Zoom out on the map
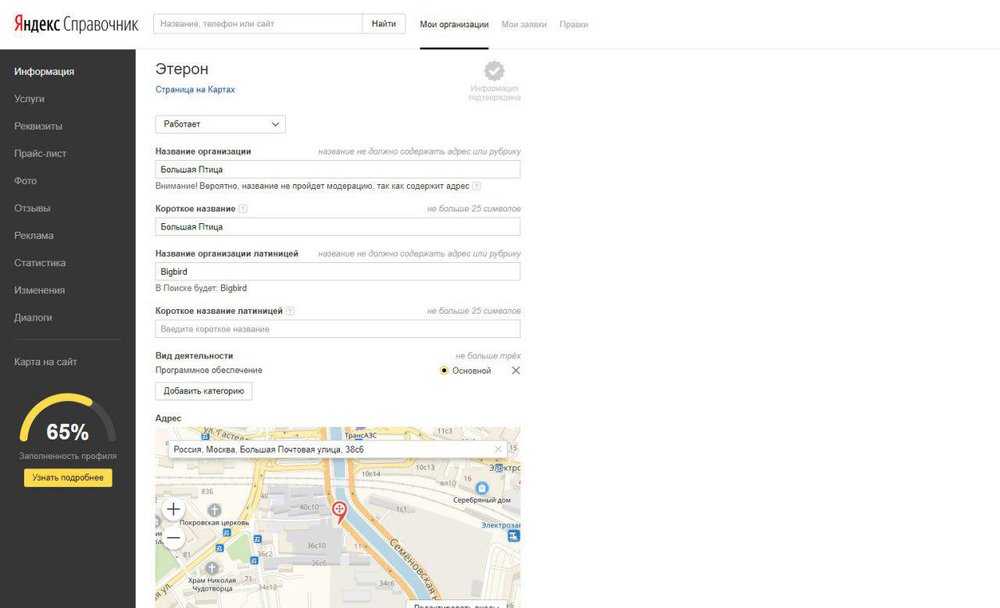The image size is (1000, 608). coord(173,538)
